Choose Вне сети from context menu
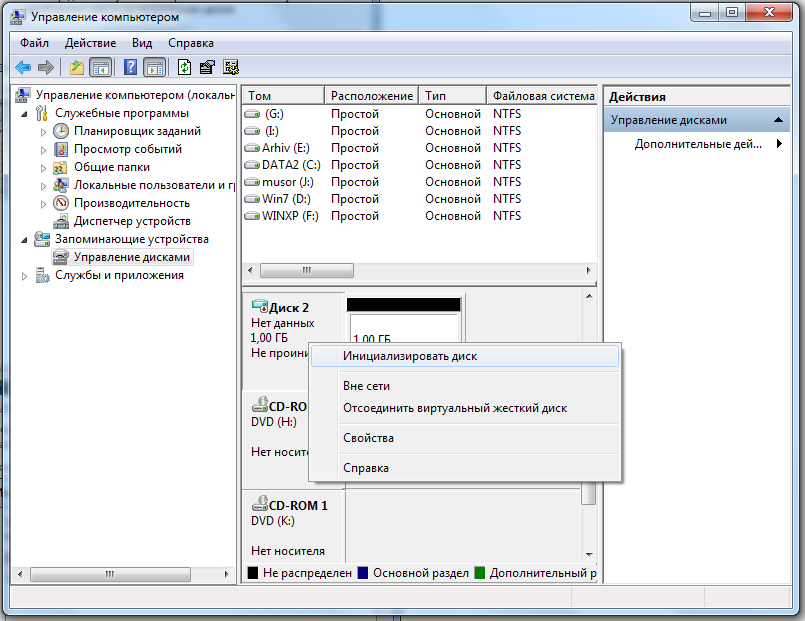 [x=465, y=386]
